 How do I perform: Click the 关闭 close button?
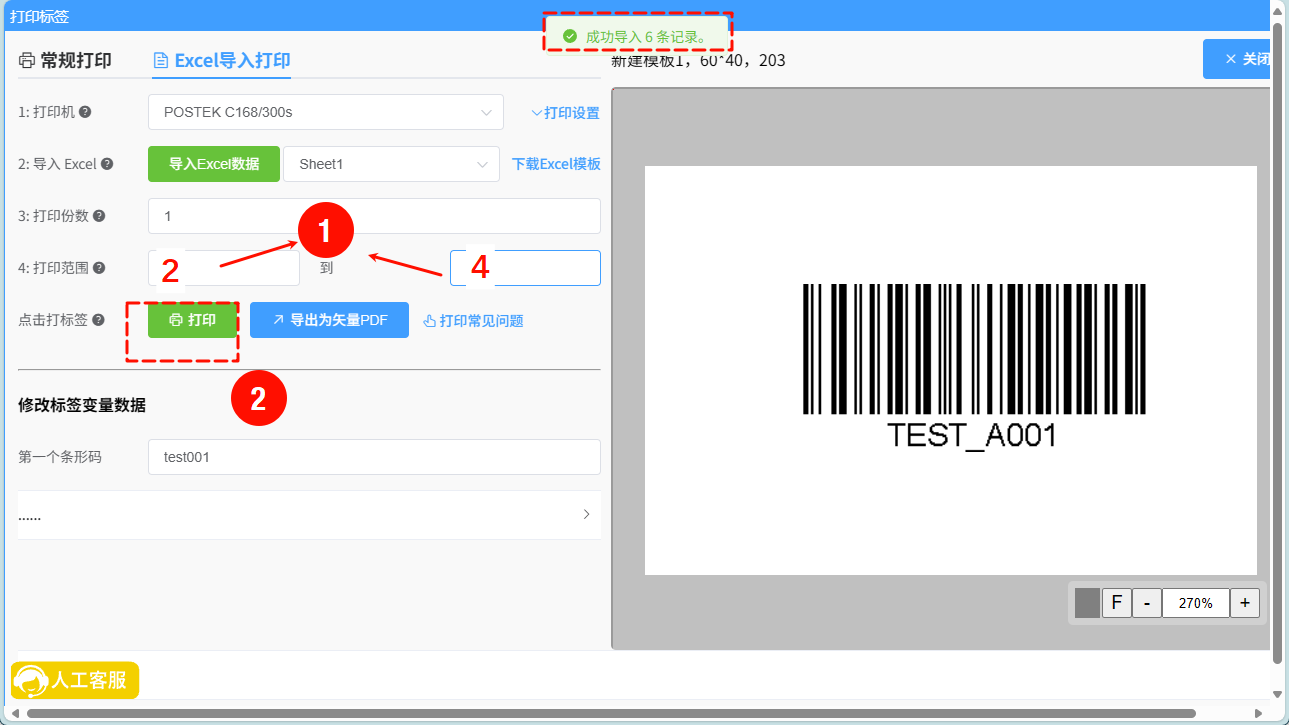(1237, 59)
